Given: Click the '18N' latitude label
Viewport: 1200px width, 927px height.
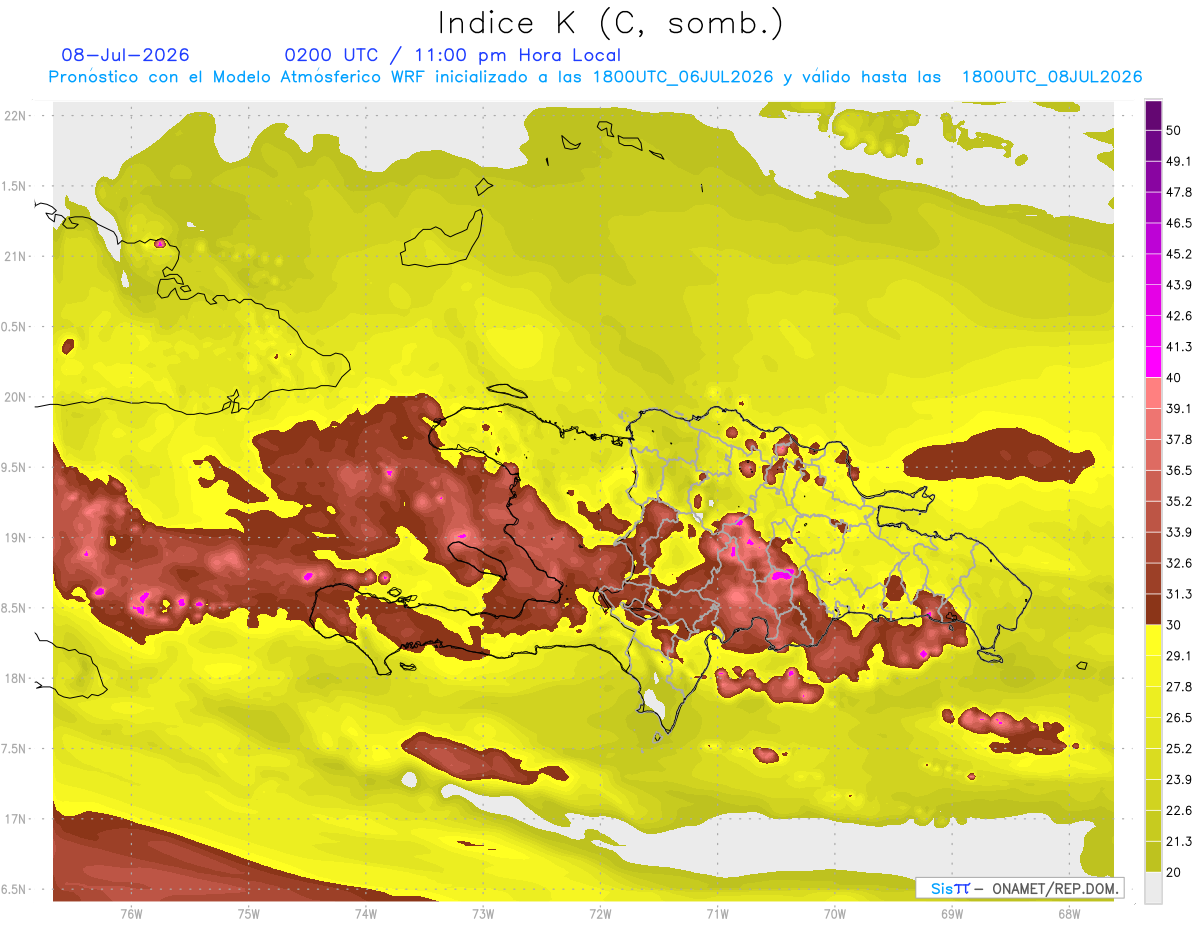Looking at the screenshot, I should (17, 678).
